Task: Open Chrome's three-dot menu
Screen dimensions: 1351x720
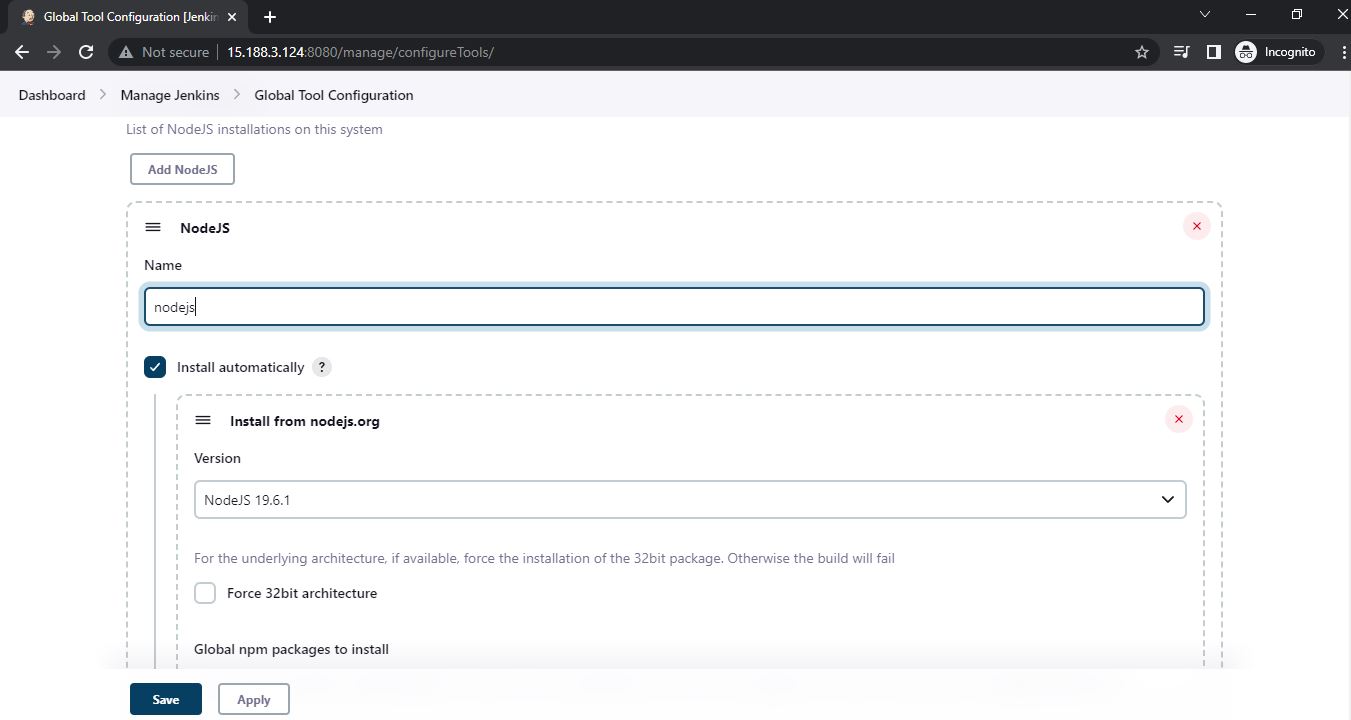Action: point(1343,51)
